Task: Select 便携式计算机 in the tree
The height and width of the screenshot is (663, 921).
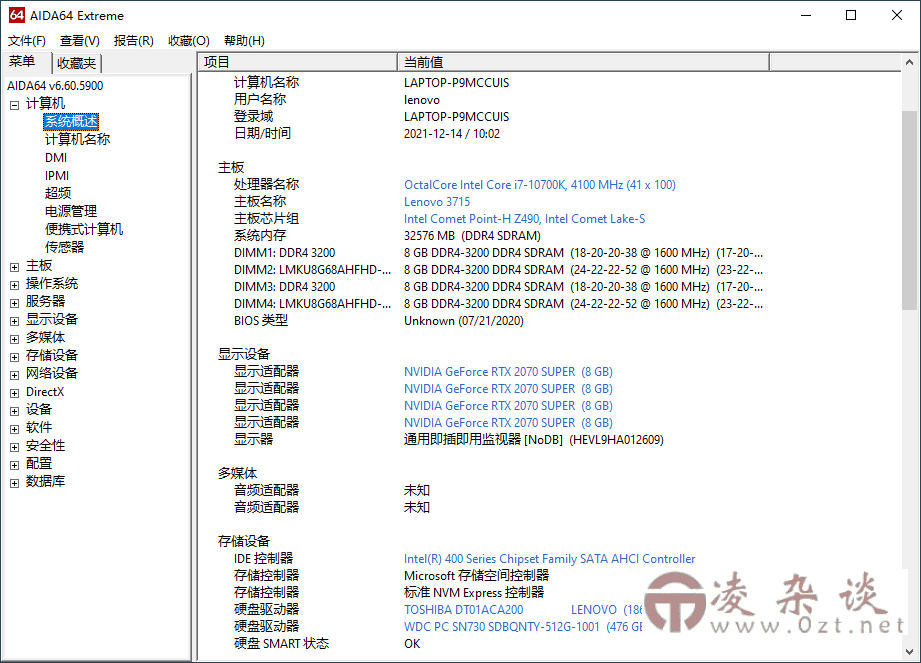Action: click(84, 229)
